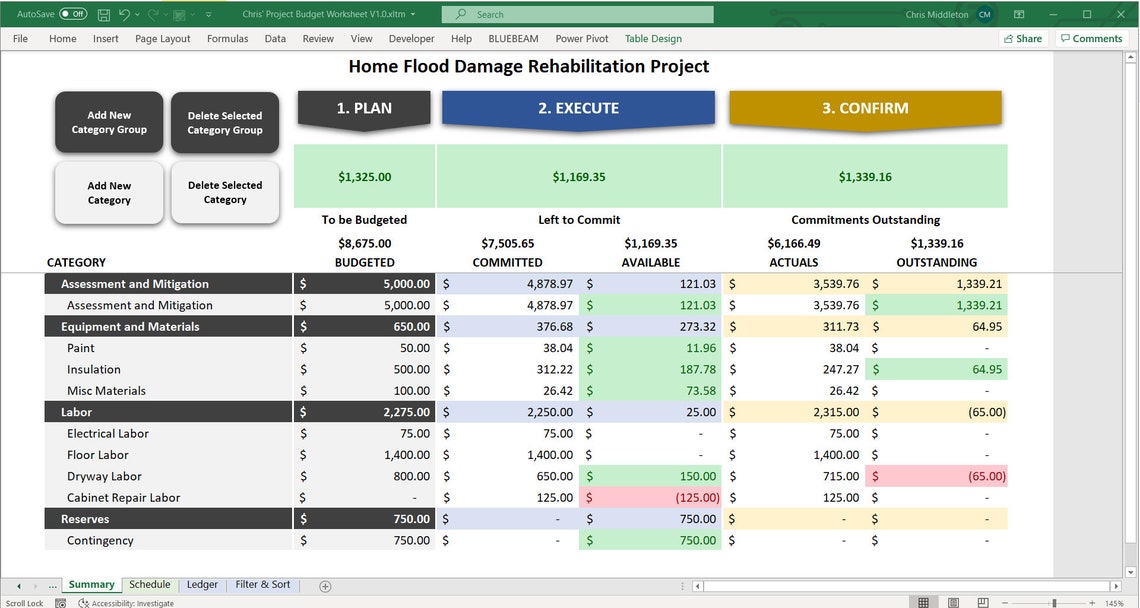Viewport: 1140px width, 608px height.
Task: Open the Table Design ribbon tab
Action: pyautogui.click(x=653, y=39)
